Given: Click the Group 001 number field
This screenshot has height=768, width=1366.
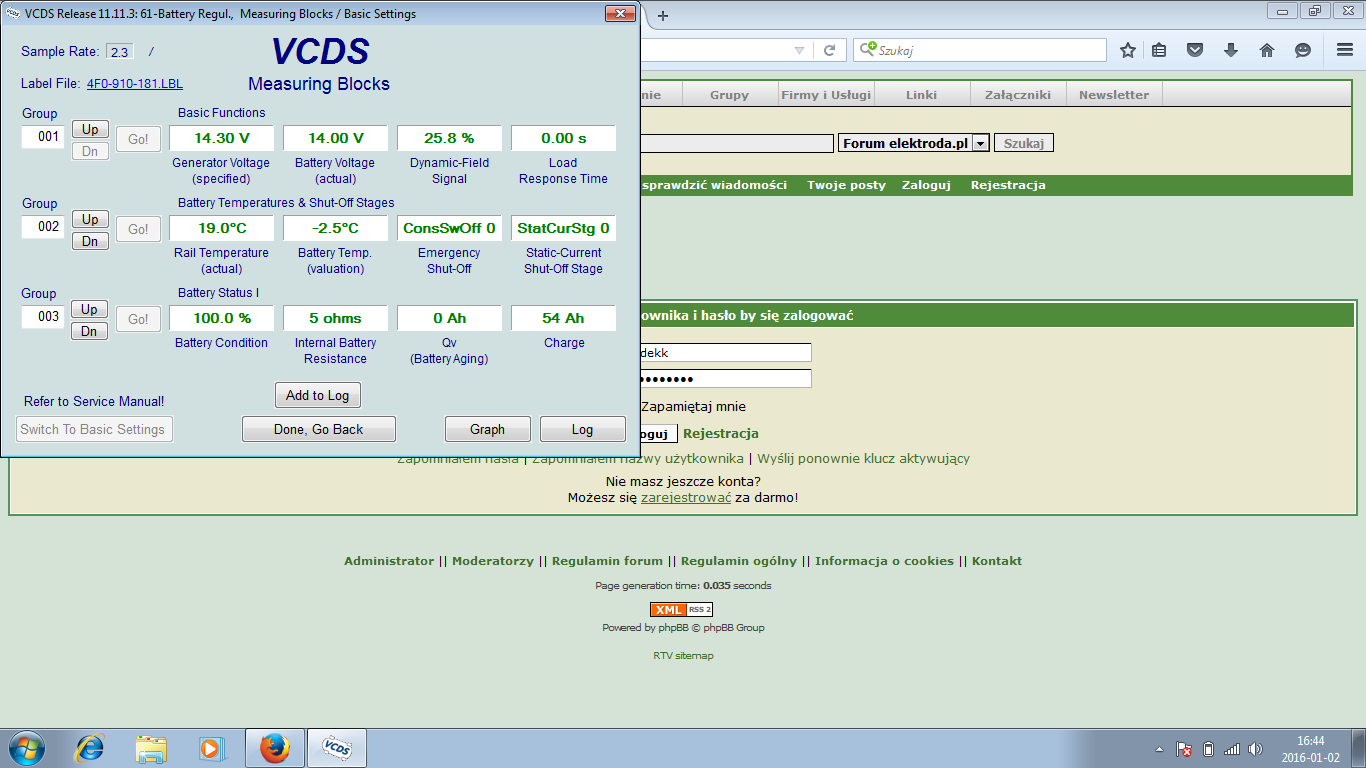Looking at the screenshot, I should click(43, 137).
